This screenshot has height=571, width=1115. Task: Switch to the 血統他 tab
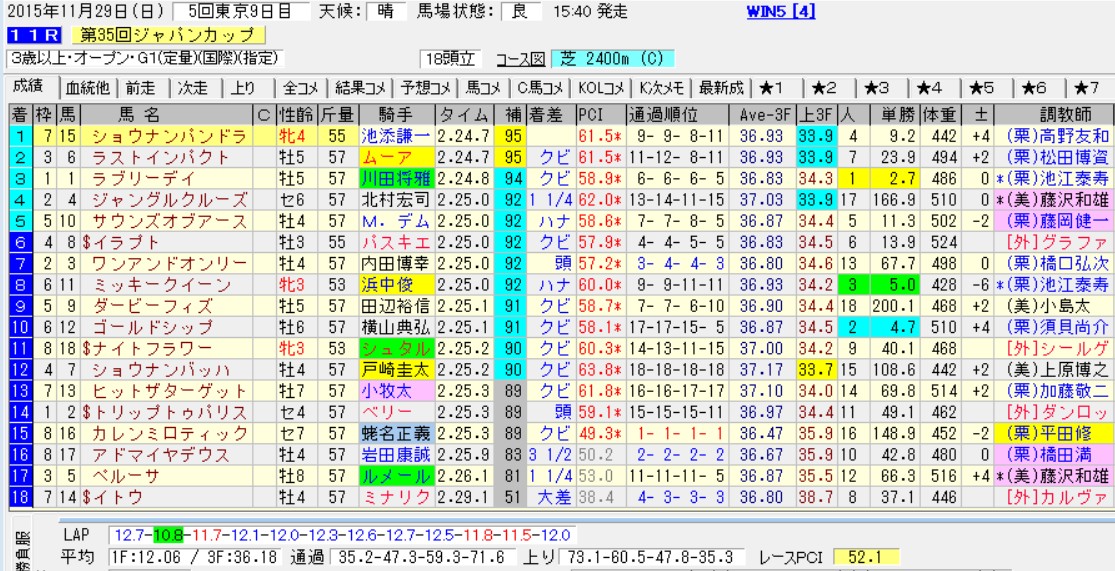[x=89, y=87]
